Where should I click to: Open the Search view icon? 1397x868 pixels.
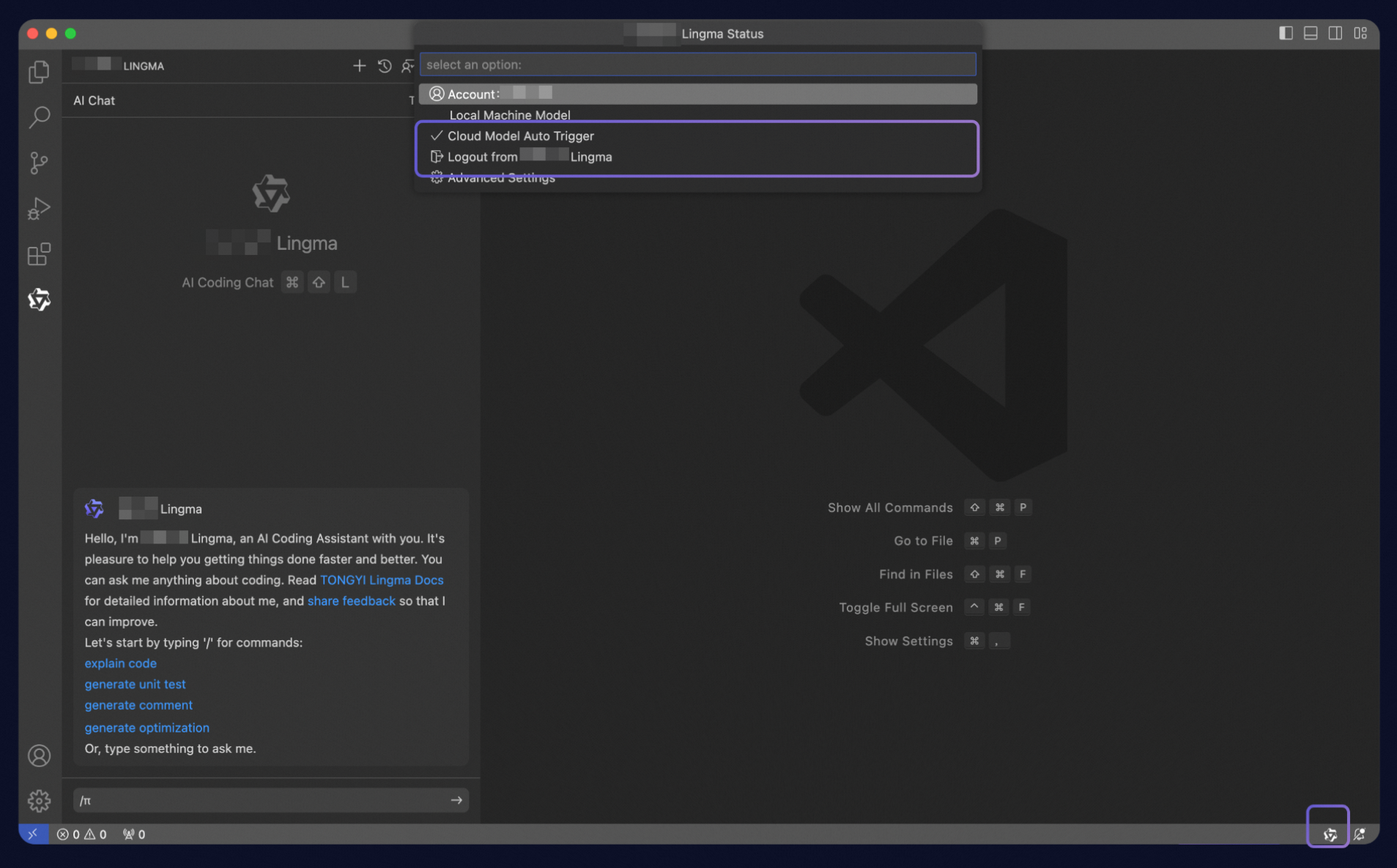(39, 117)
